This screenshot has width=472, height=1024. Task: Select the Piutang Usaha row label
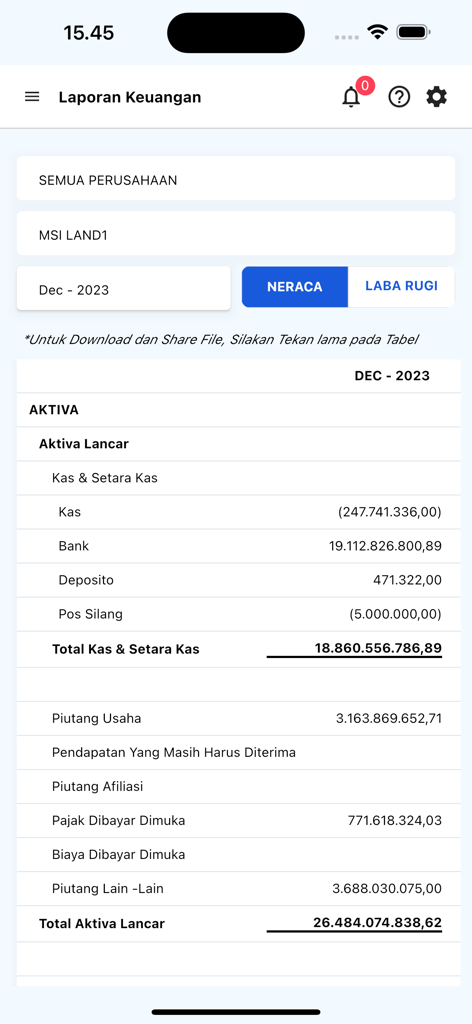pos(97,718)
